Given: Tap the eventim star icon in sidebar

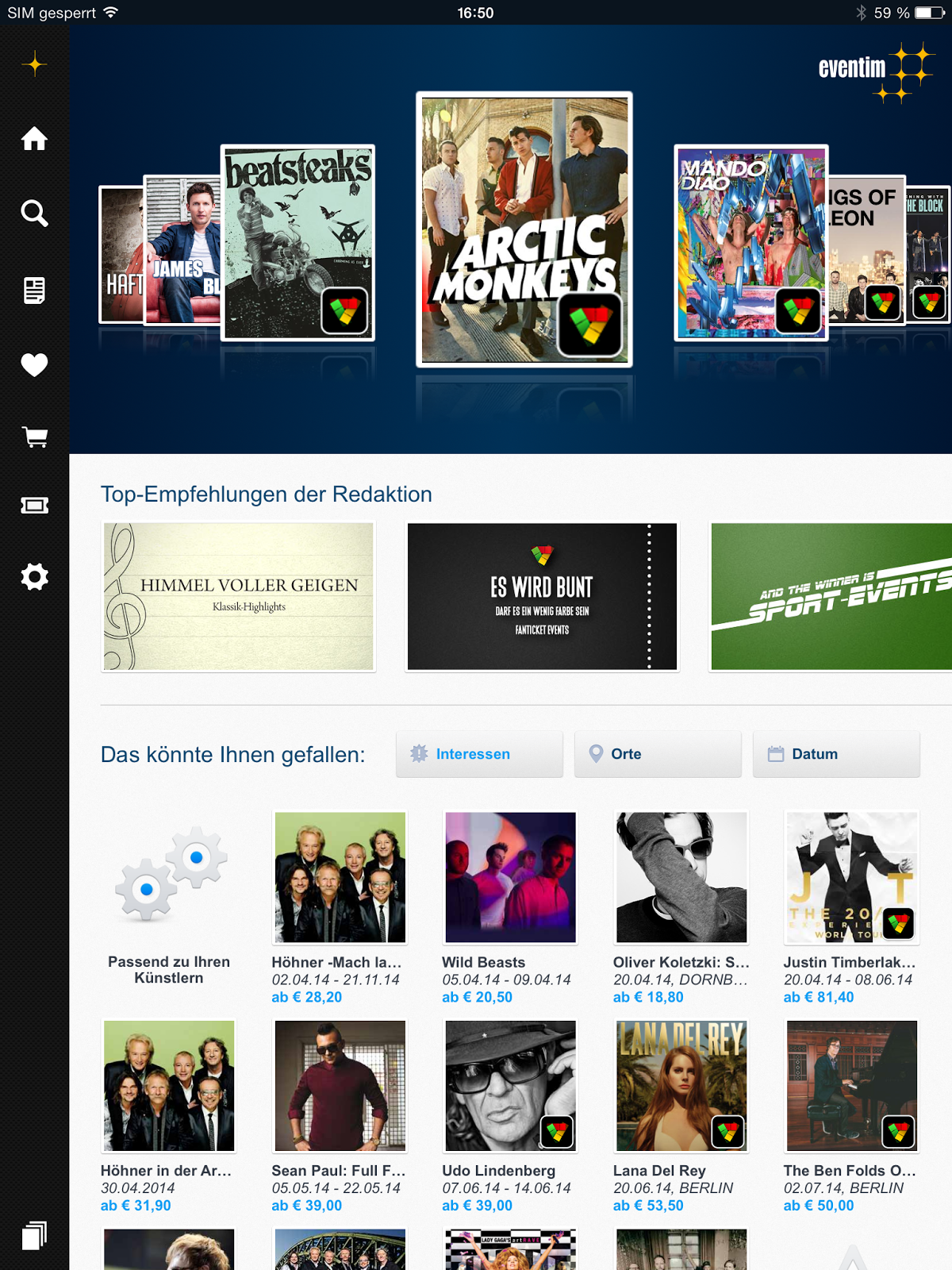Looking at the screenshot, I should (34, 64).
